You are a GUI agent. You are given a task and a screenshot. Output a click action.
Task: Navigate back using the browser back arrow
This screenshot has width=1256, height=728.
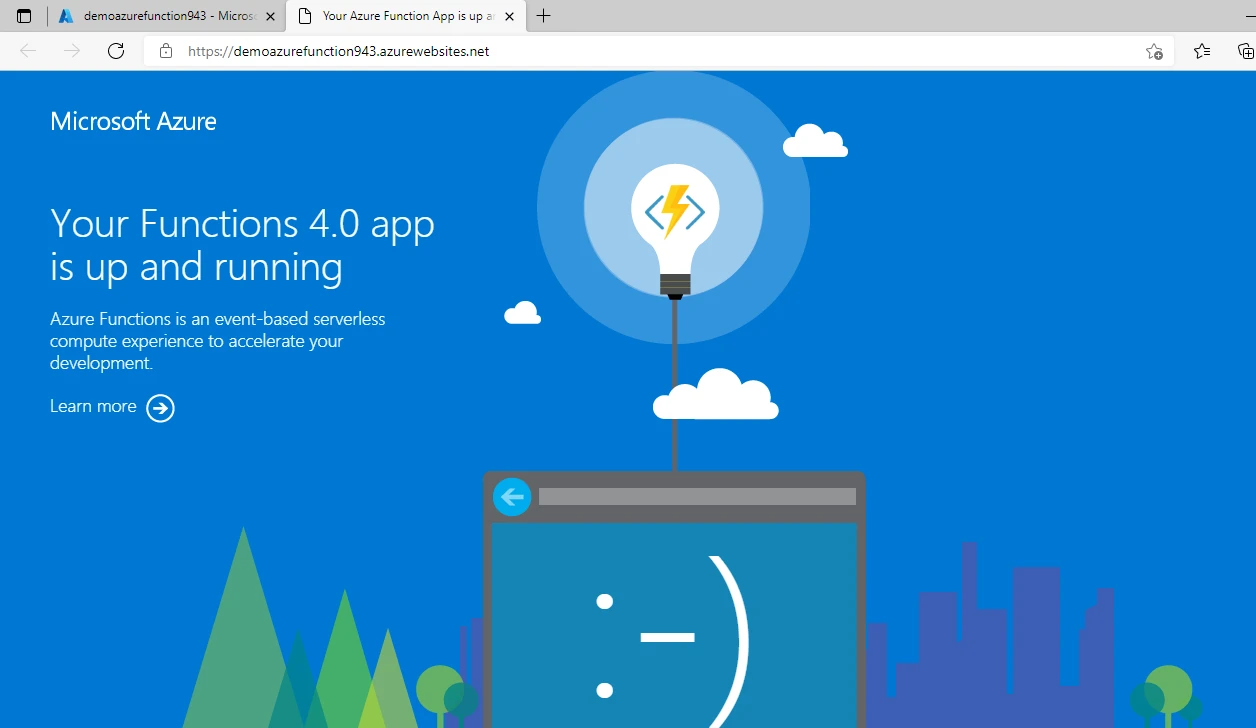[x=27, y=51]
